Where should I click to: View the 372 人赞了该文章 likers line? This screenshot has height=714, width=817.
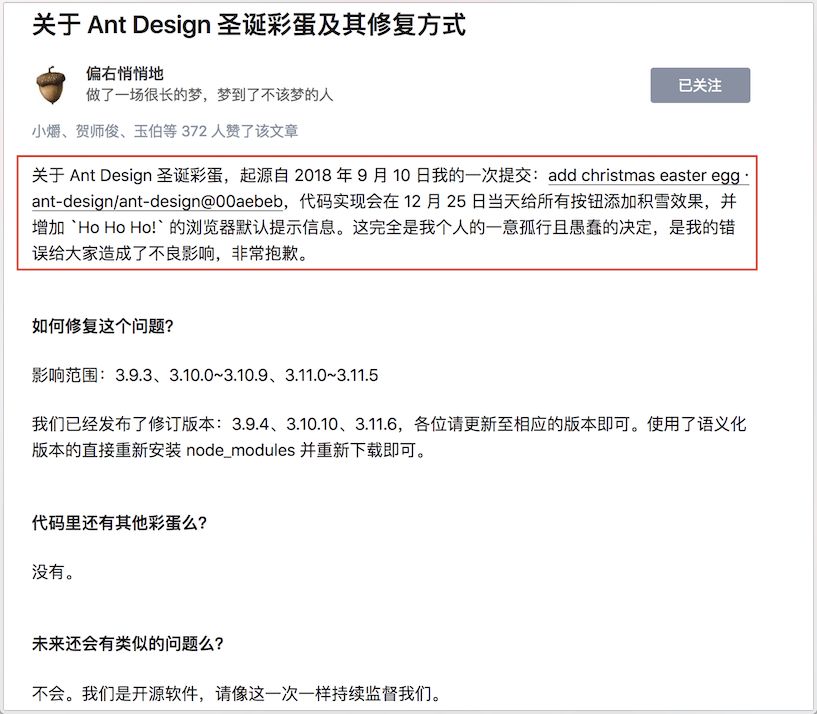[165, 130]
